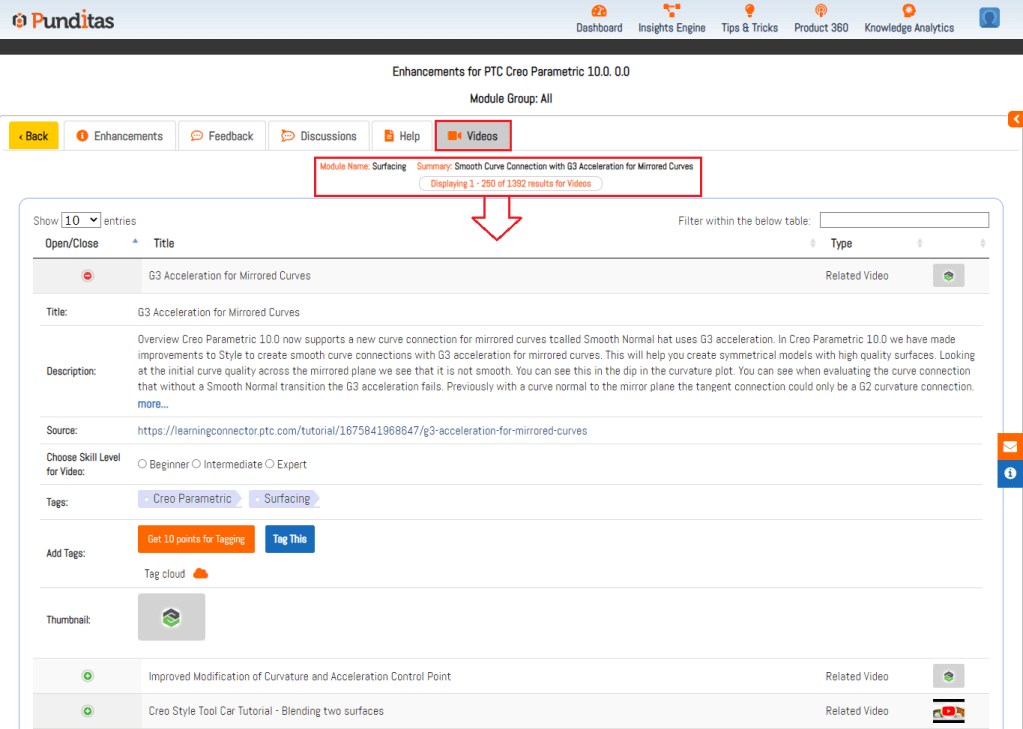1023x729 pixels.
Task: Click the Tag This button
Action: point(289,539)
